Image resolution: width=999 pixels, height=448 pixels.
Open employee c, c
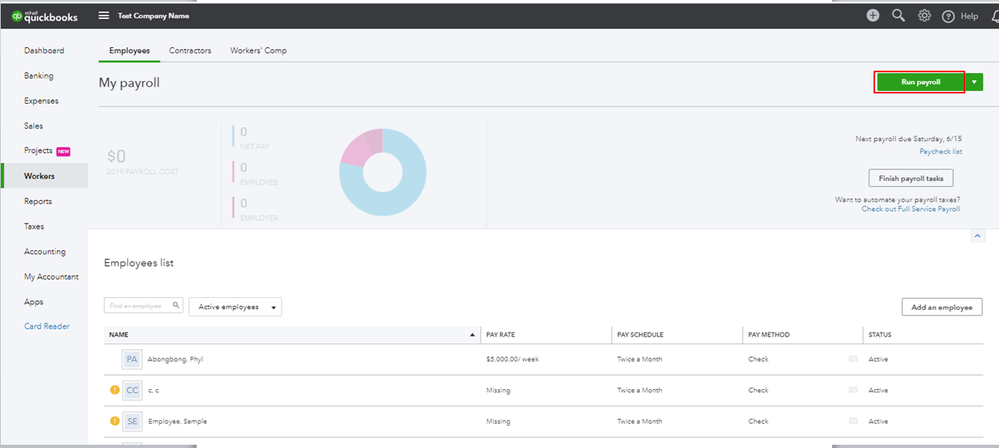point(153,390)
